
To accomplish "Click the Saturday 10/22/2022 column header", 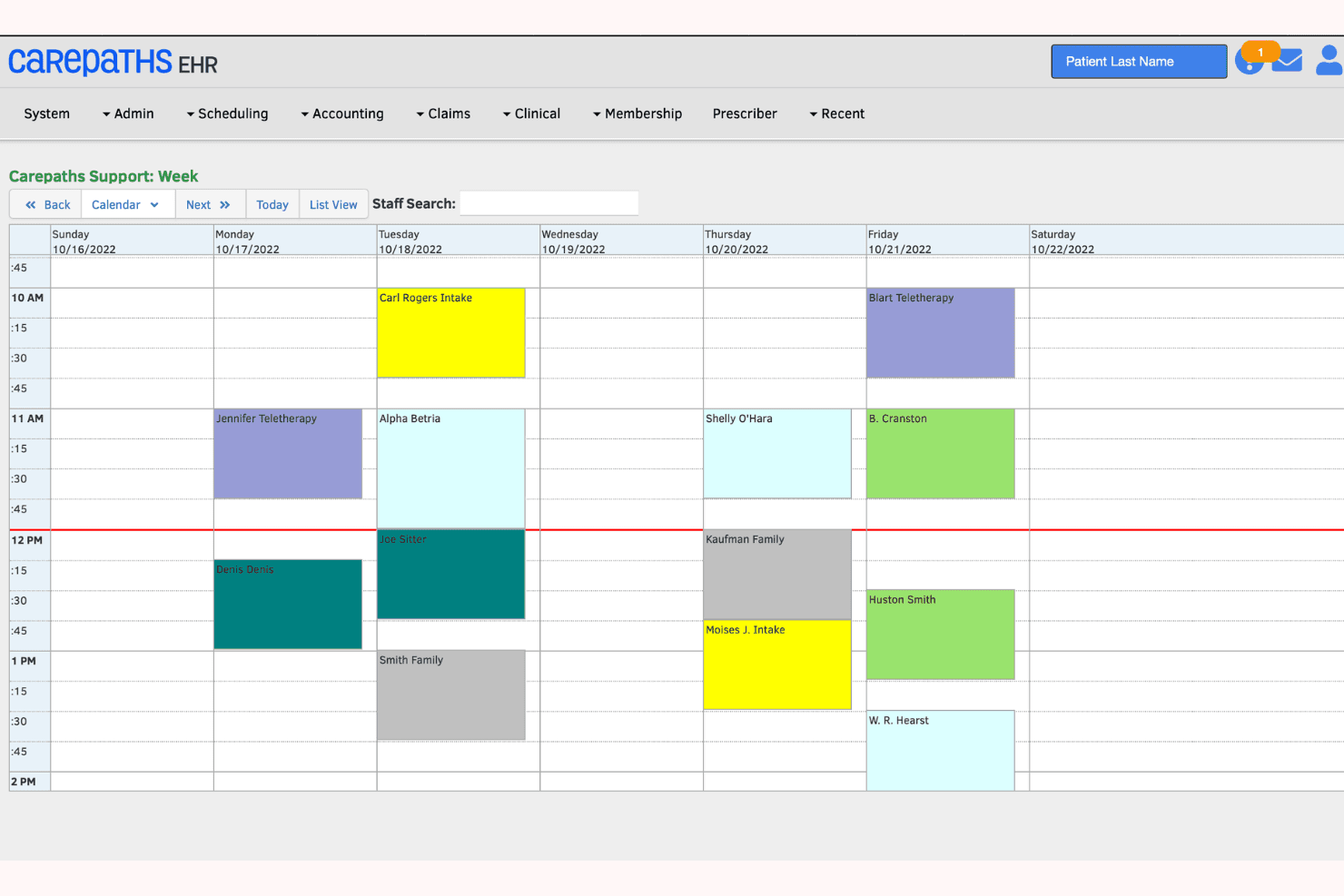I will click(1186, 241).
